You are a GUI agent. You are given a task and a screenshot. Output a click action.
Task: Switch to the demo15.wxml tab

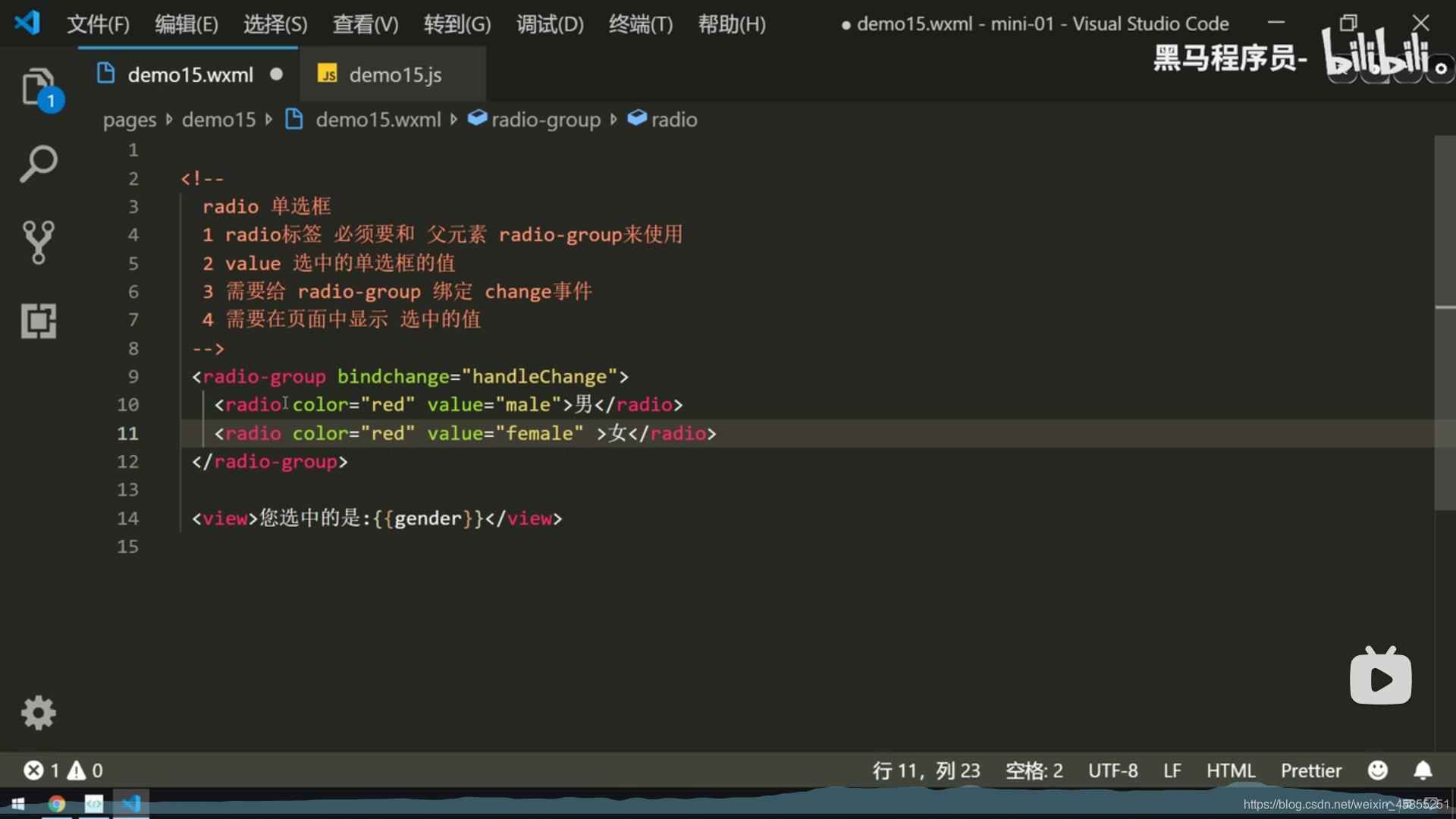coord(188,74)
